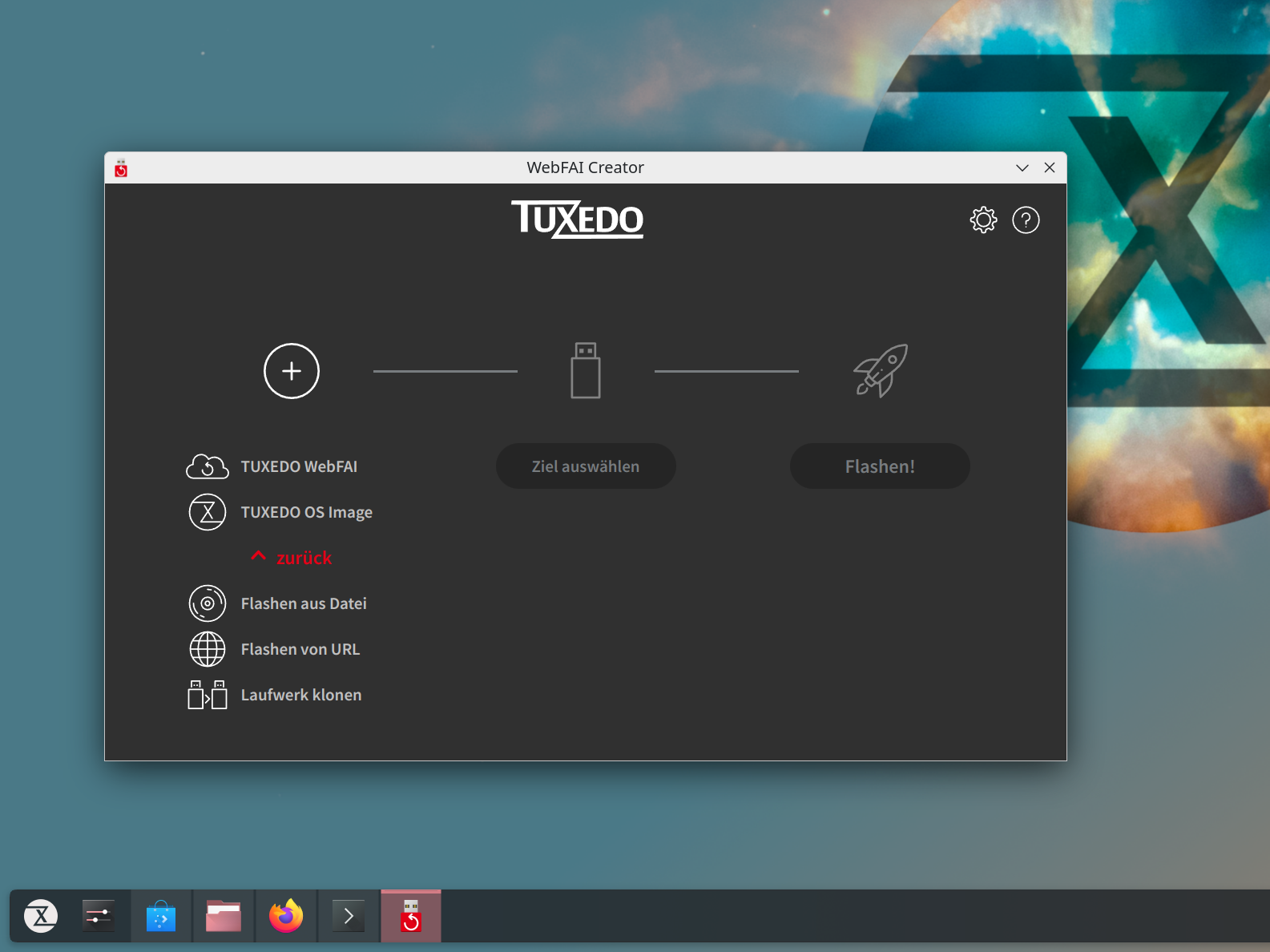Viewport: 1270px width, 952px height.
Task: Open the terminal from the taskbar
Action: point(349,916)
